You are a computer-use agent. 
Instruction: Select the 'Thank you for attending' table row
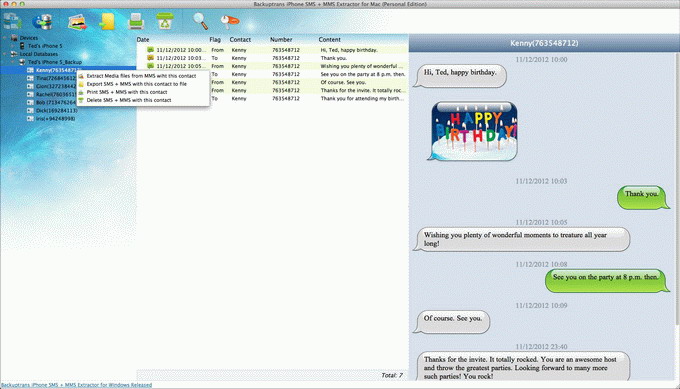click(x=309, y=98)
